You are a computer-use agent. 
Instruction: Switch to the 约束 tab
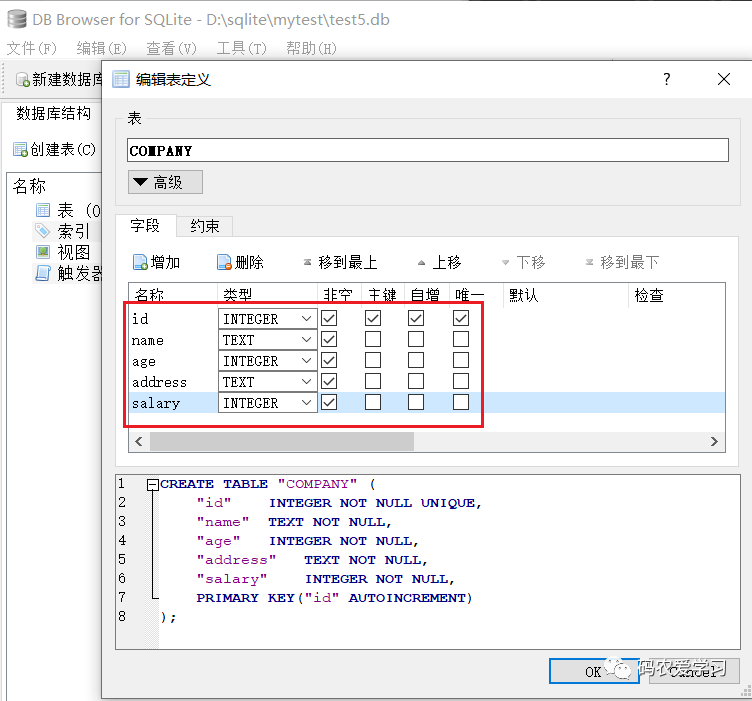click(x=205, y=226)
